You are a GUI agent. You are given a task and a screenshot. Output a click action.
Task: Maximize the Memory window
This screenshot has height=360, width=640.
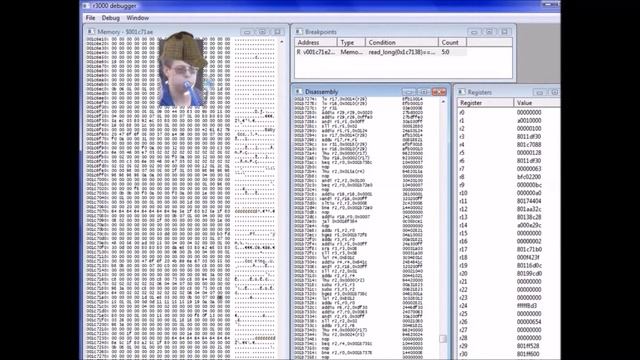pos(262,32)
